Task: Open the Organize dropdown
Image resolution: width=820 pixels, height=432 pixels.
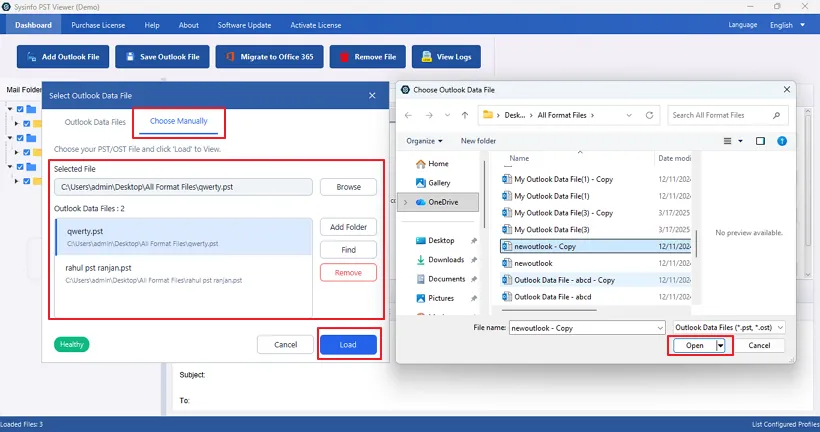Action: click(x=424, y=141)
